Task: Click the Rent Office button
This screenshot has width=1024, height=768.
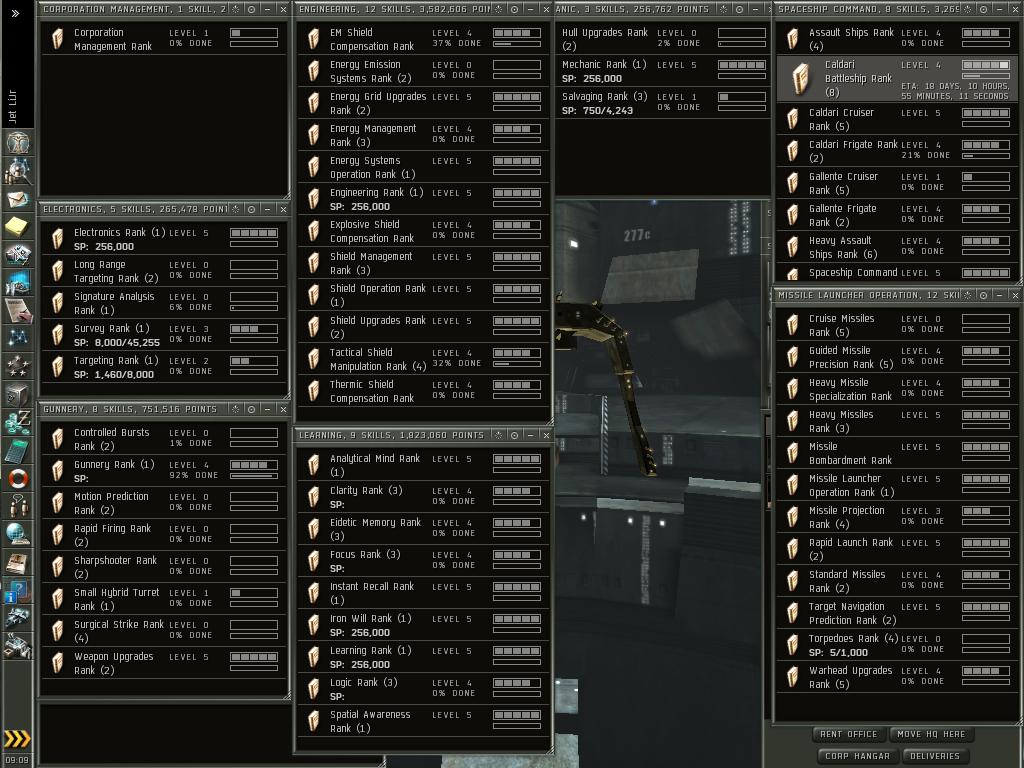Action: coord(848,734)
